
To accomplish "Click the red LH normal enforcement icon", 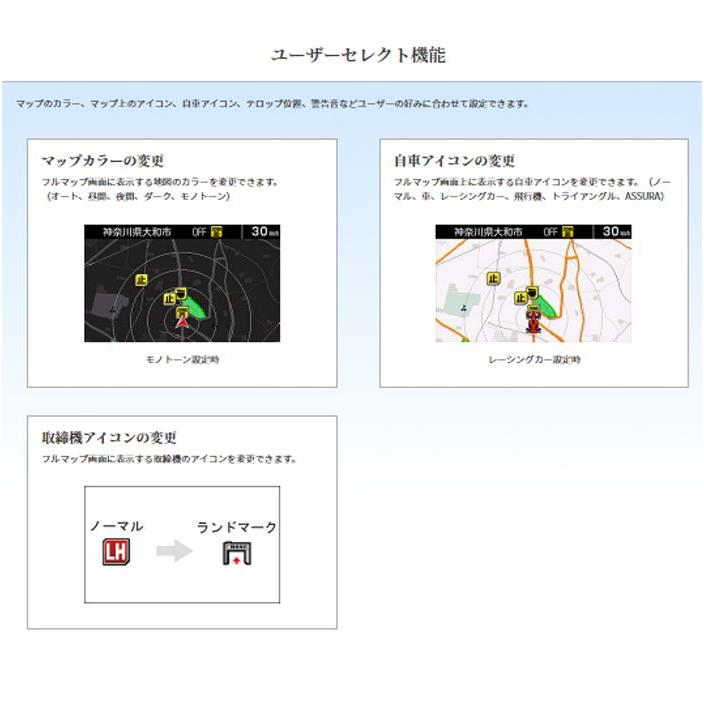I will (116, 551).
